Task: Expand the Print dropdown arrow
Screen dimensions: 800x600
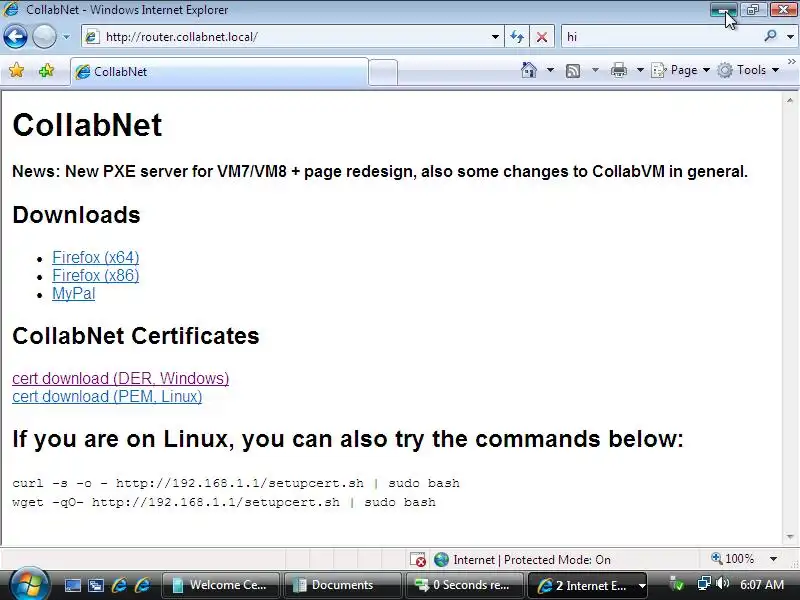Action: click(640, 70)
